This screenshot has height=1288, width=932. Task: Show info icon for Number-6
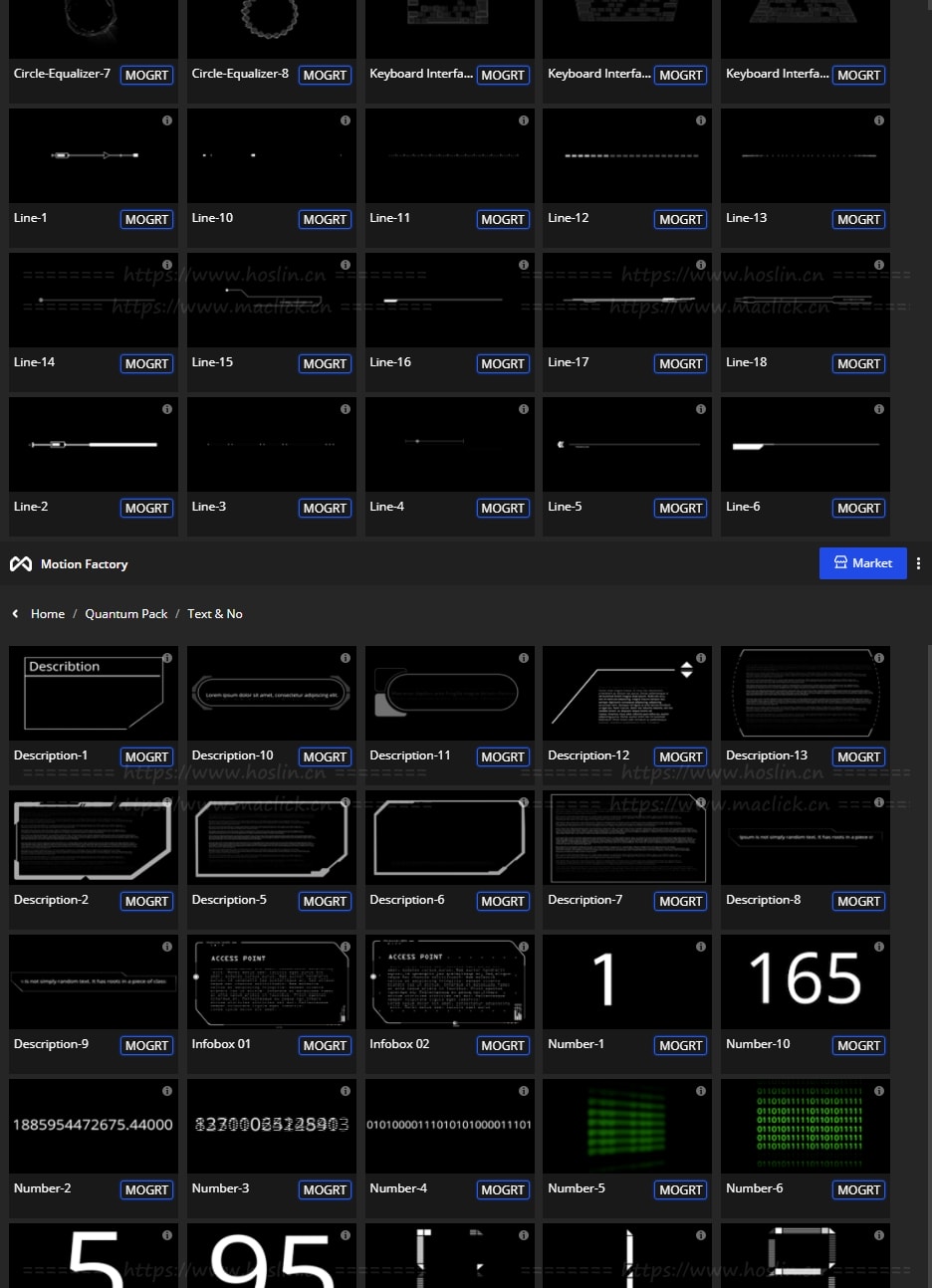[x=879, y=1091]
